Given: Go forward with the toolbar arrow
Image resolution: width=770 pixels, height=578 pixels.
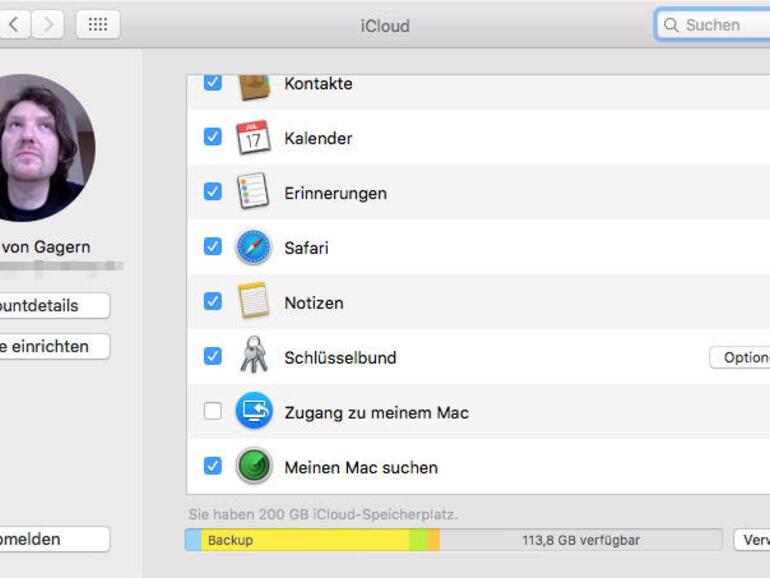Looking at the screenshot, I should click(x=48, y=25).
